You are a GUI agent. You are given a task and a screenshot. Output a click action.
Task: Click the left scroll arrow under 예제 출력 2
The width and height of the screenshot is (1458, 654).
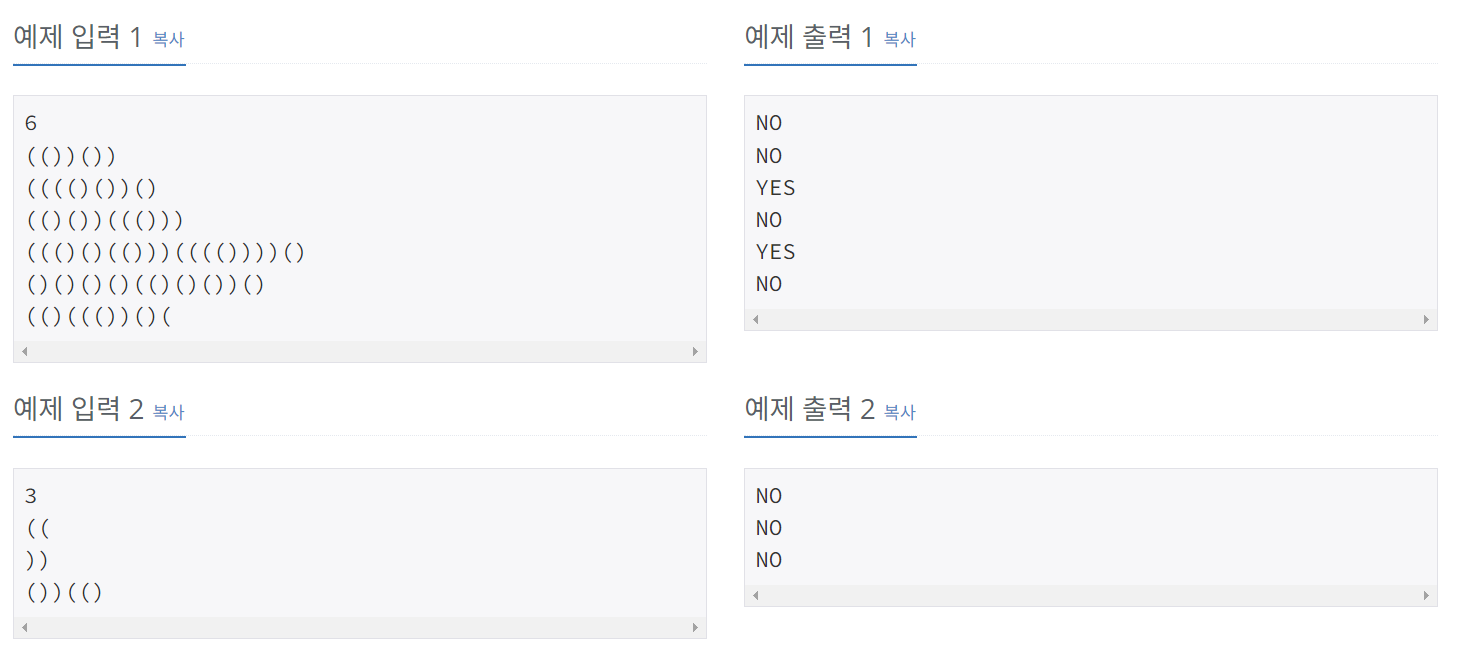point(753,594)
